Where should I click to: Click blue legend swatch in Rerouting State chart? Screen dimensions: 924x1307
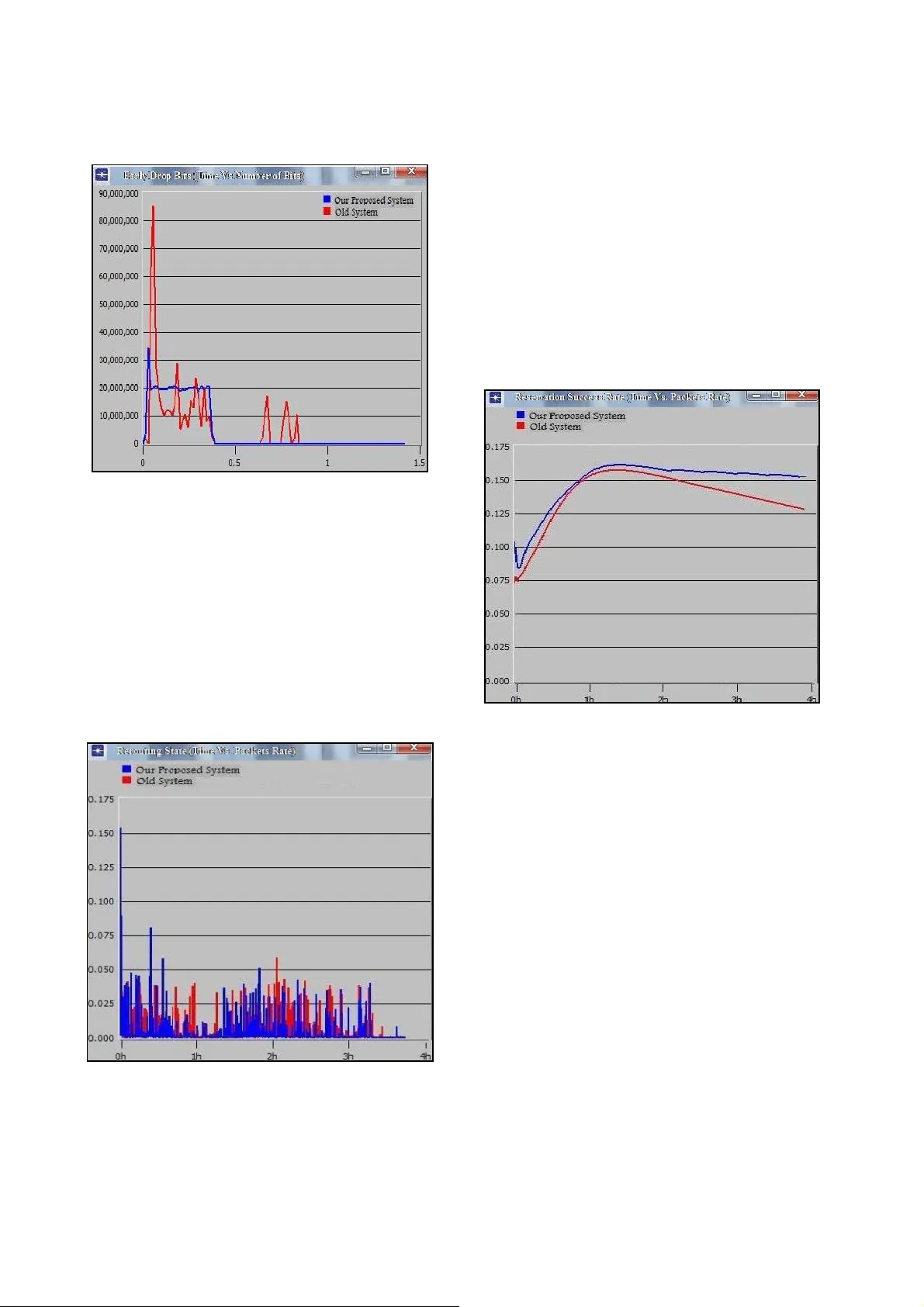tap(126, 769)
